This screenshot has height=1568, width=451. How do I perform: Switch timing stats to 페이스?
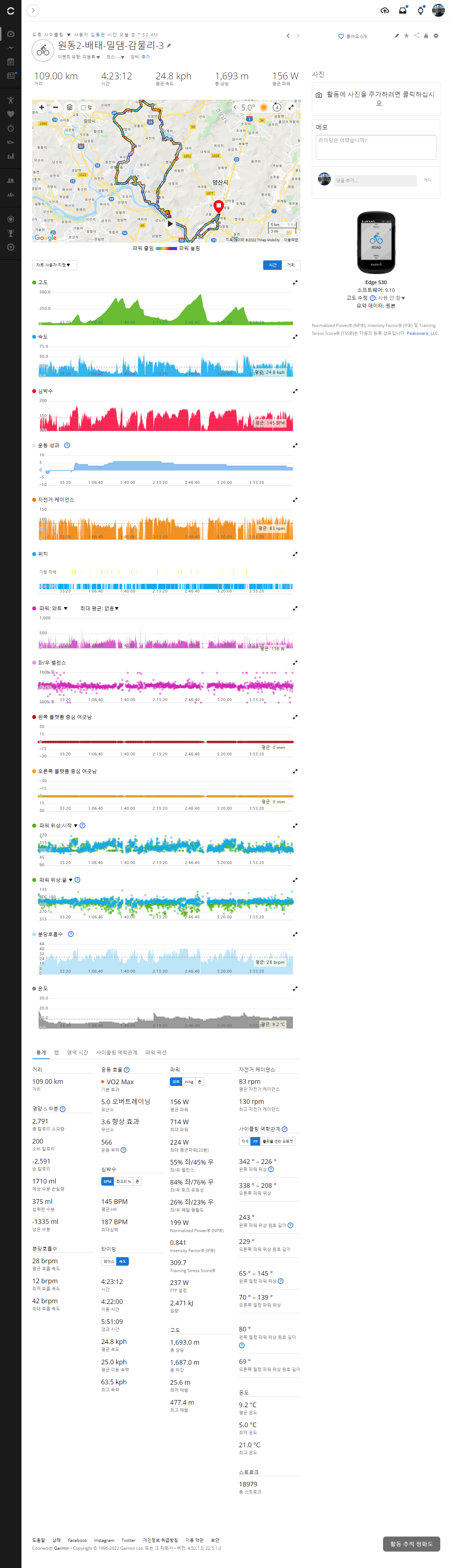[x=108, y=1261]
